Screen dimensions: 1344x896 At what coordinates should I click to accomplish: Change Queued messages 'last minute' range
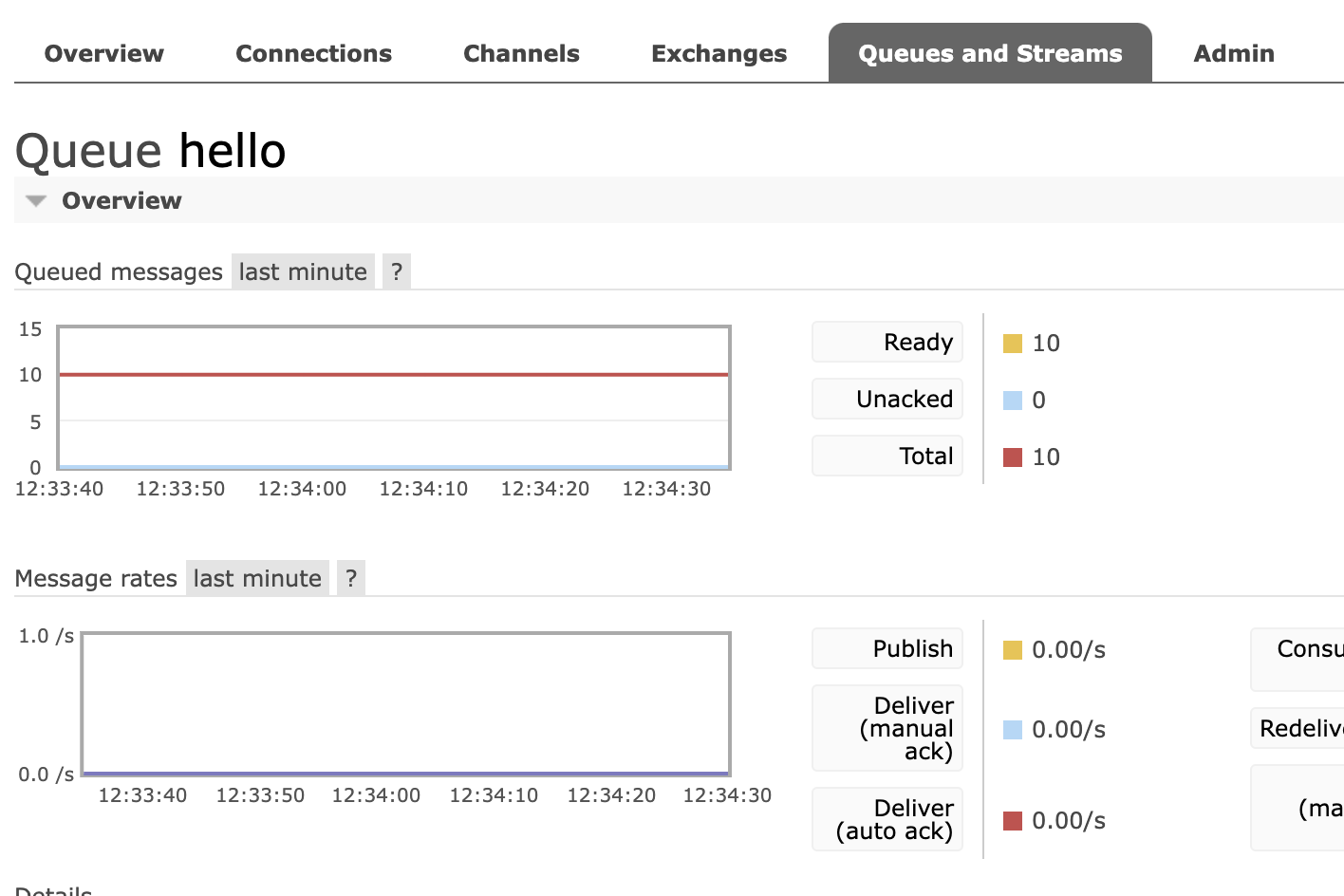tap(303, 271)
